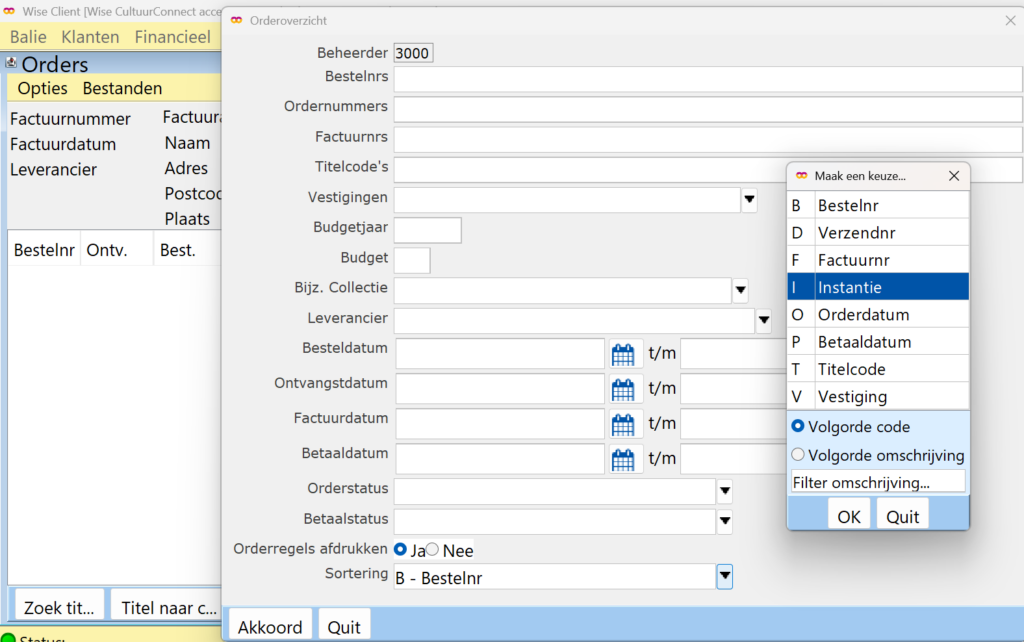Choose 'Volgorde omschrijving' sort option
Image resolution: width=1024 pixels, height=642 pixels.
click(x=798, y=455)
